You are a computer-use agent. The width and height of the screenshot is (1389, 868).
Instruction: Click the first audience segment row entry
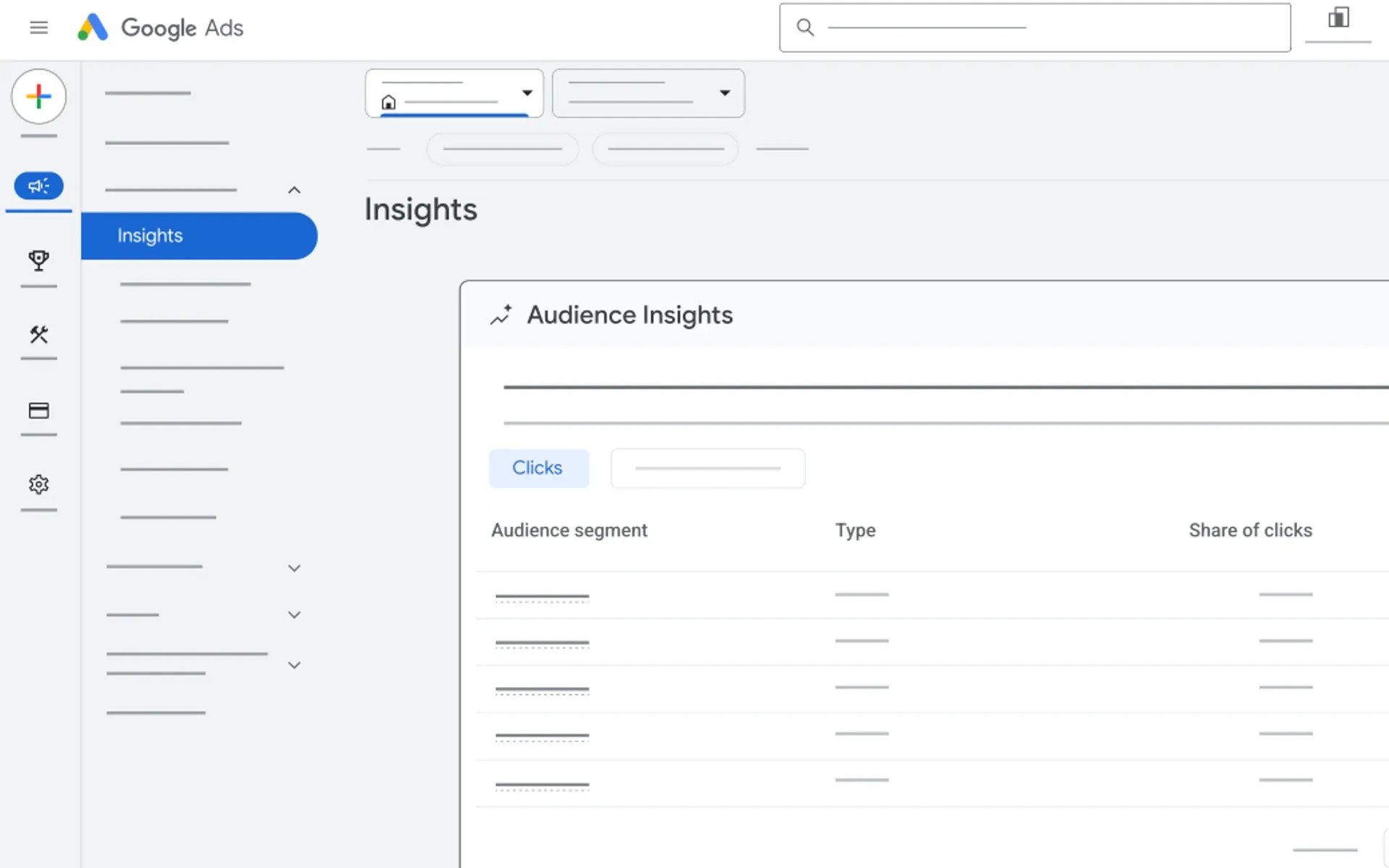(541, 594)
